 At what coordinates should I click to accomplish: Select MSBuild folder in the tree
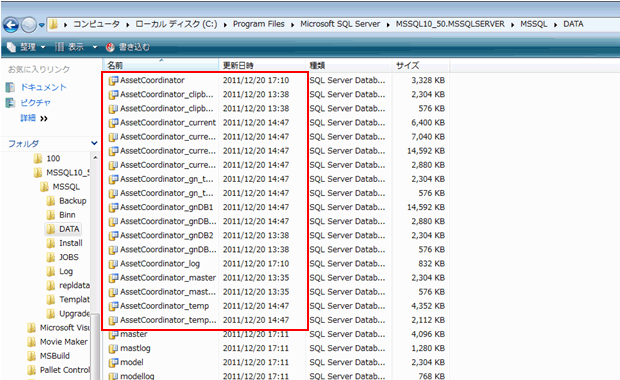pos(55,356)
